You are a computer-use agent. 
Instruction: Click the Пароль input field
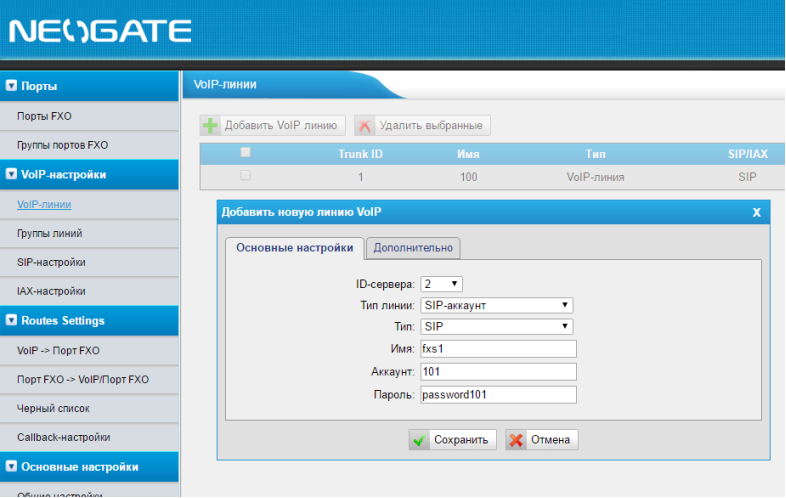498,395
